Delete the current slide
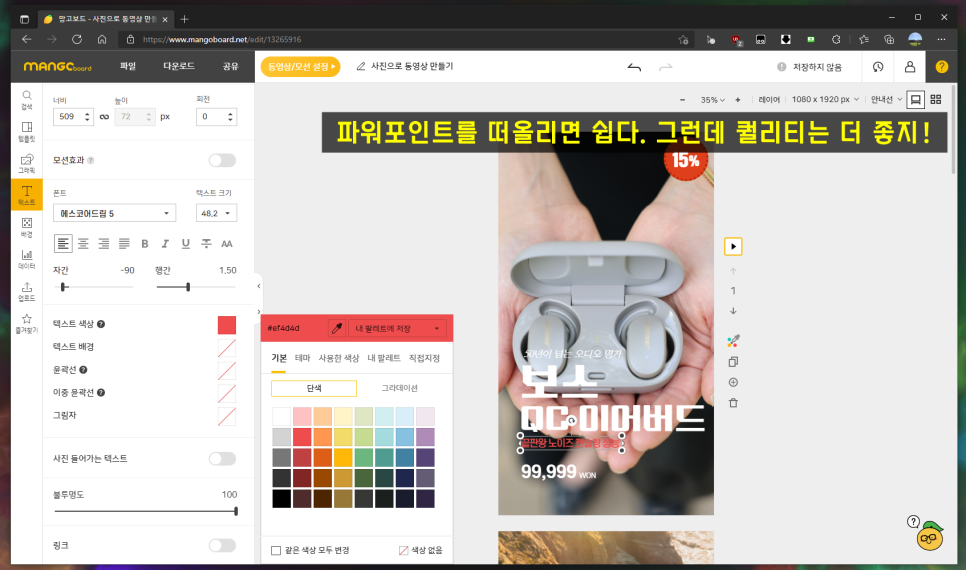The height and width of the screenshot is (570, 966). click(733, 403)
